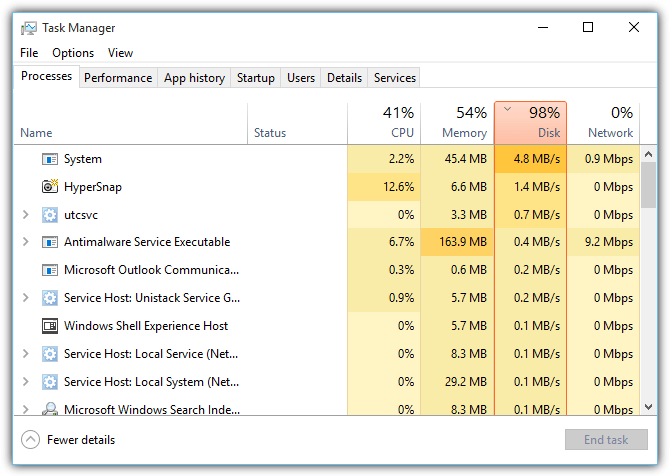Expand Microsoft Windows Search Indexer group
The image size is (670, 476).
coord(26,409)
